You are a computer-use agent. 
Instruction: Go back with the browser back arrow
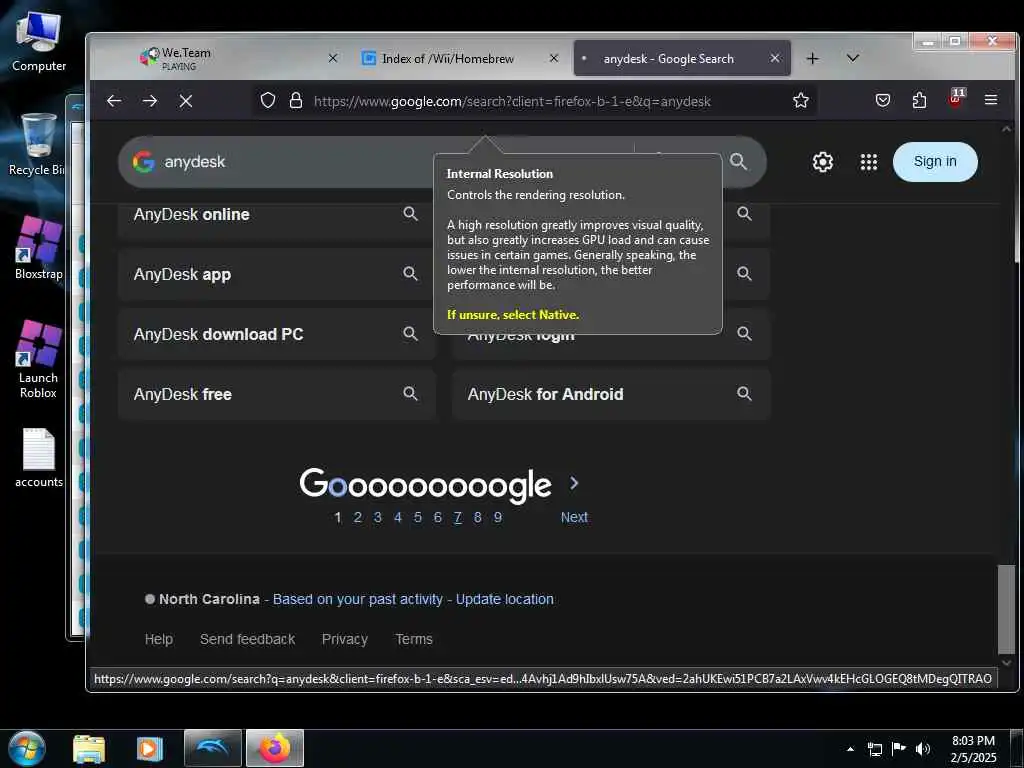(x=114, y=101)
